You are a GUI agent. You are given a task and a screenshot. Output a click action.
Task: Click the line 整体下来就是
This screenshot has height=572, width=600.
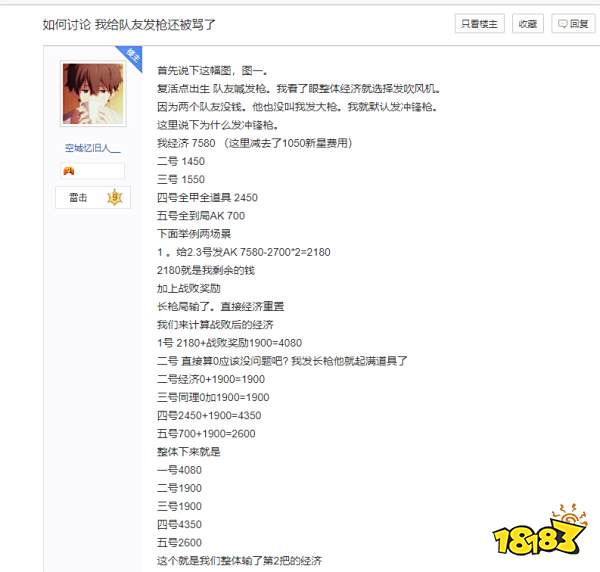click(189, 452)
